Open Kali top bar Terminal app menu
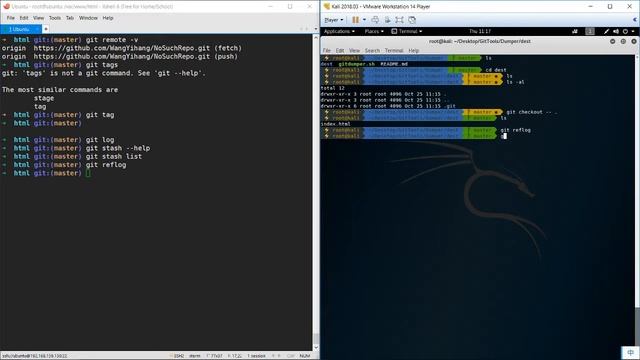The width and height of the screenshot is (640, 360). pyautogui.click(x=407, y=31)
